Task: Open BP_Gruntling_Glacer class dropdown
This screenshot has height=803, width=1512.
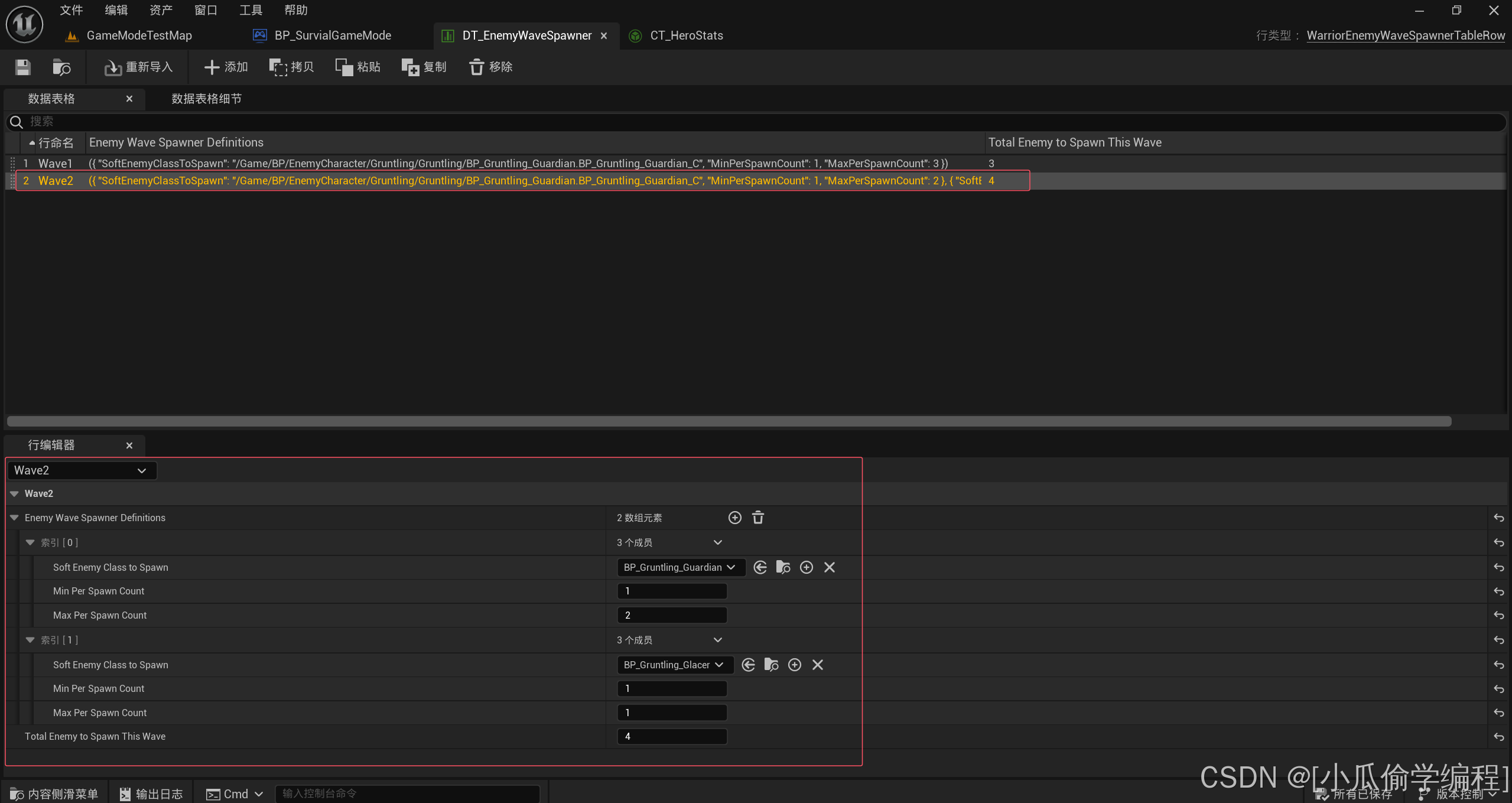Action: 674,665
